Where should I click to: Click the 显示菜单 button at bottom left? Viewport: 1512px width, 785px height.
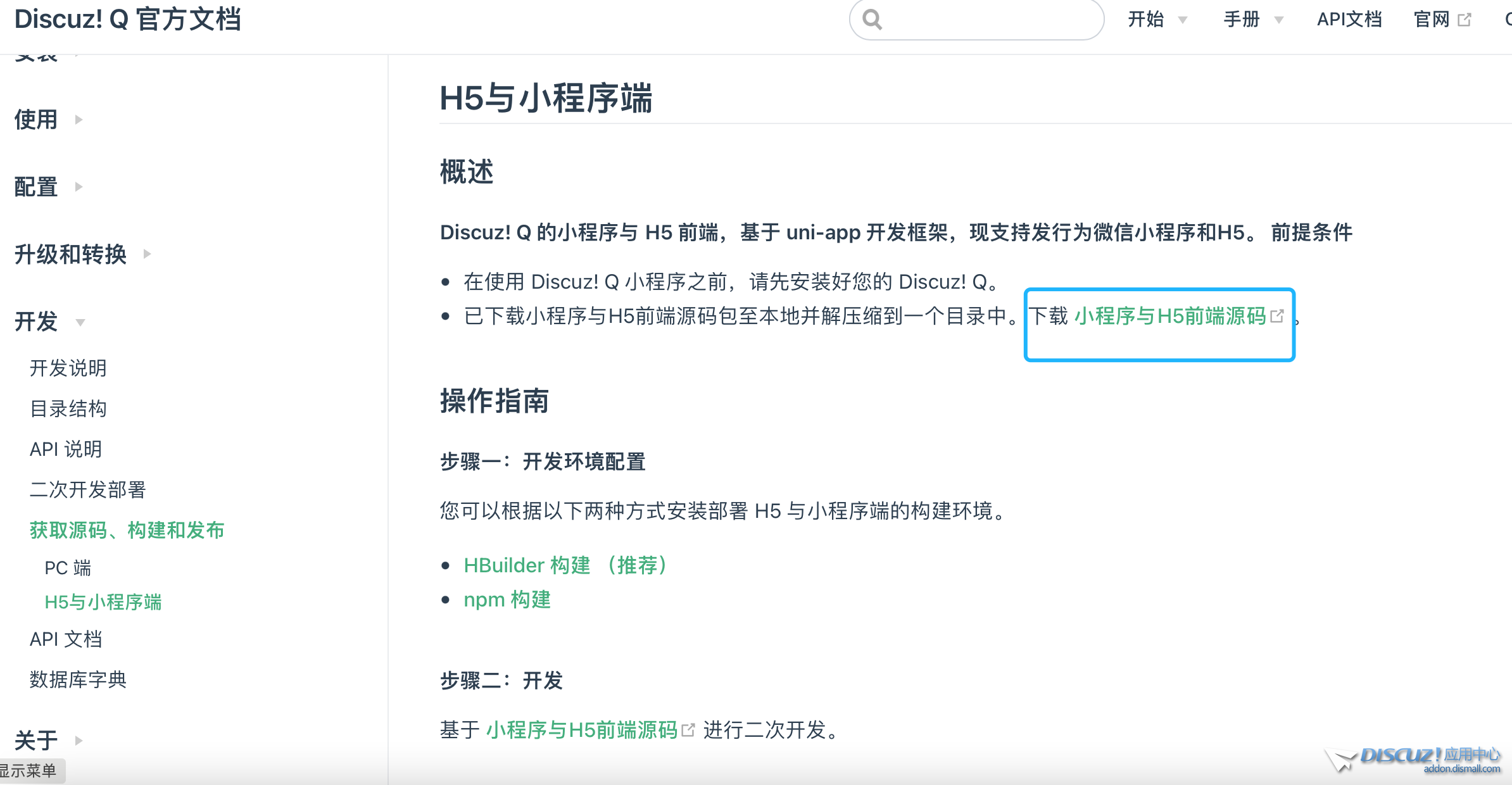click(28, 770)
